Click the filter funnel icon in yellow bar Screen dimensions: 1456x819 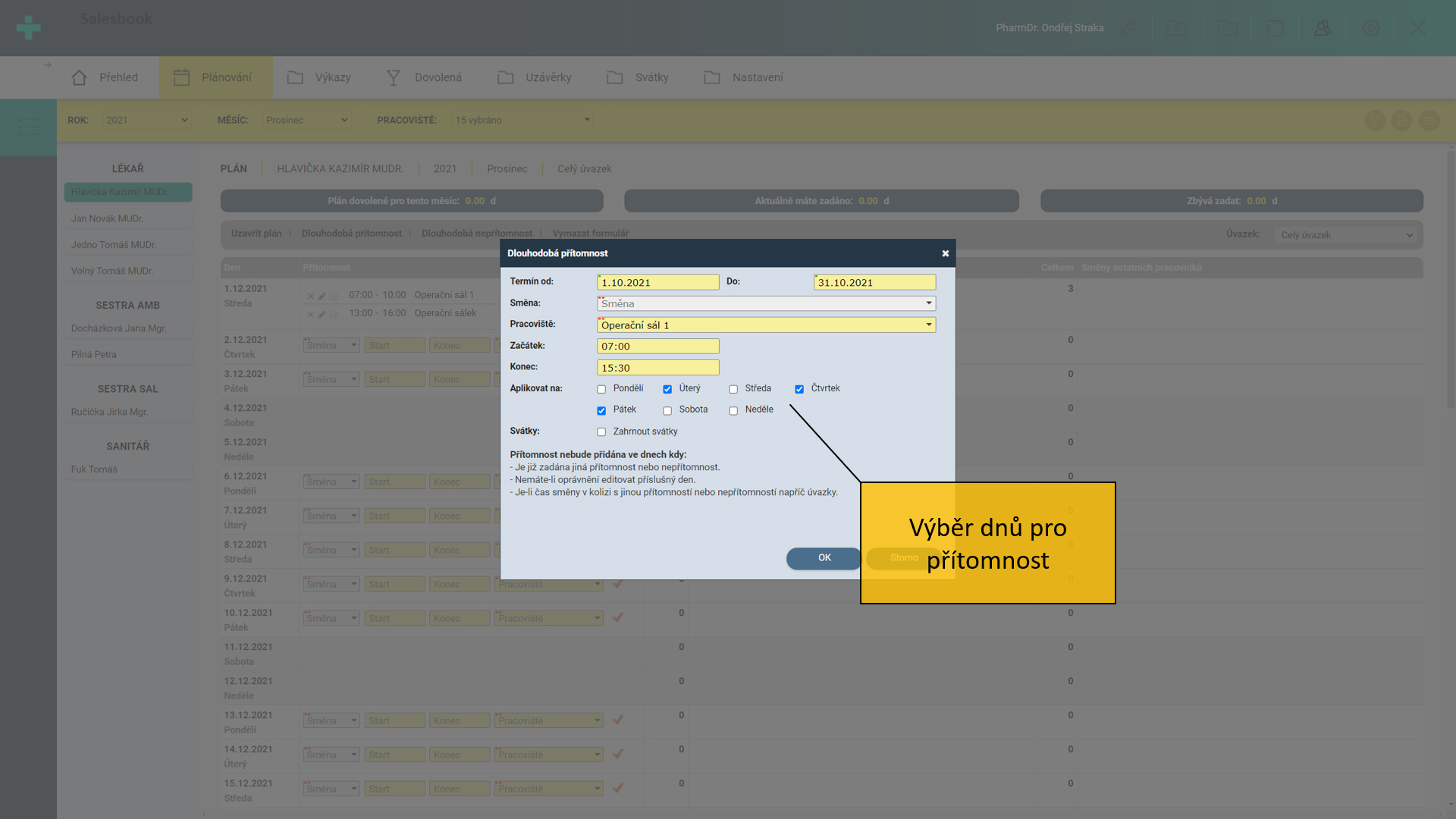pyautogui.click(x=1375, y=121)
